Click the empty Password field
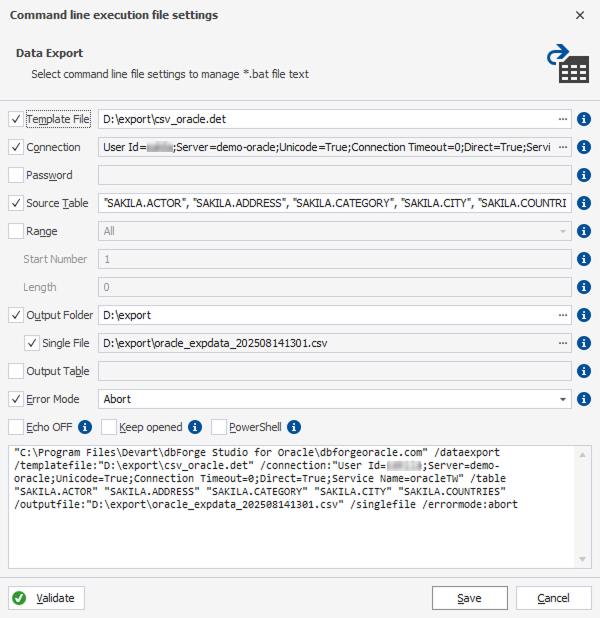Screen dimensions: 600x618 tap(335, 175)
